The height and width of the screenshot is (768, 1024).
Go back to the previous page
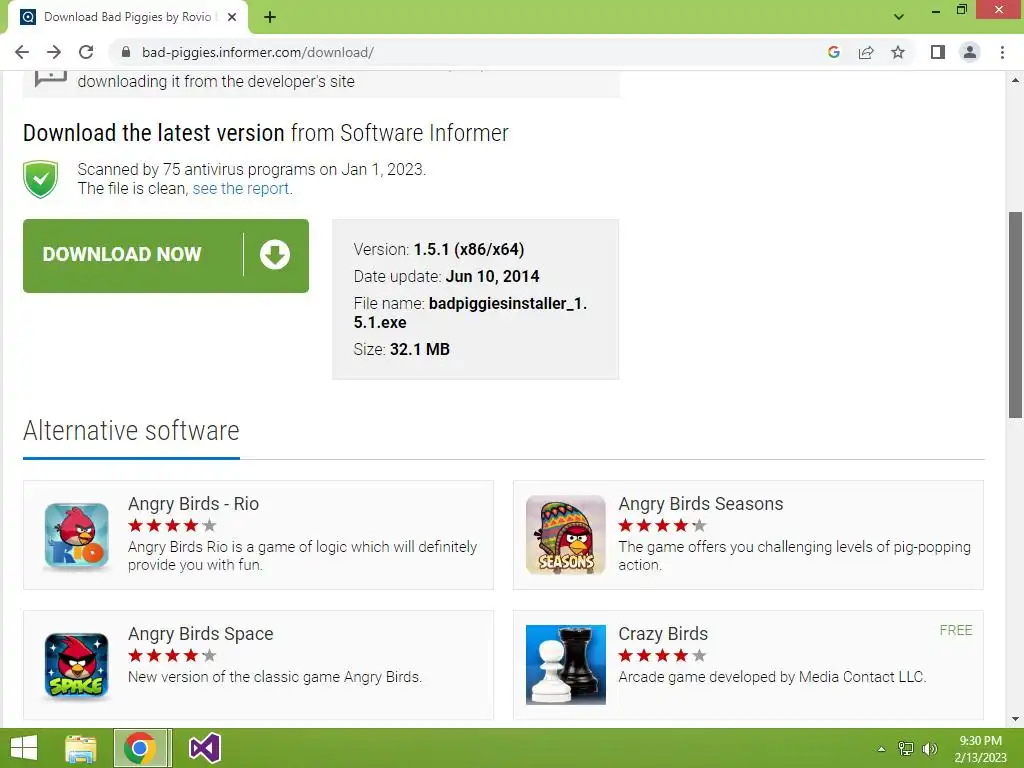click(x=22, y=52)
